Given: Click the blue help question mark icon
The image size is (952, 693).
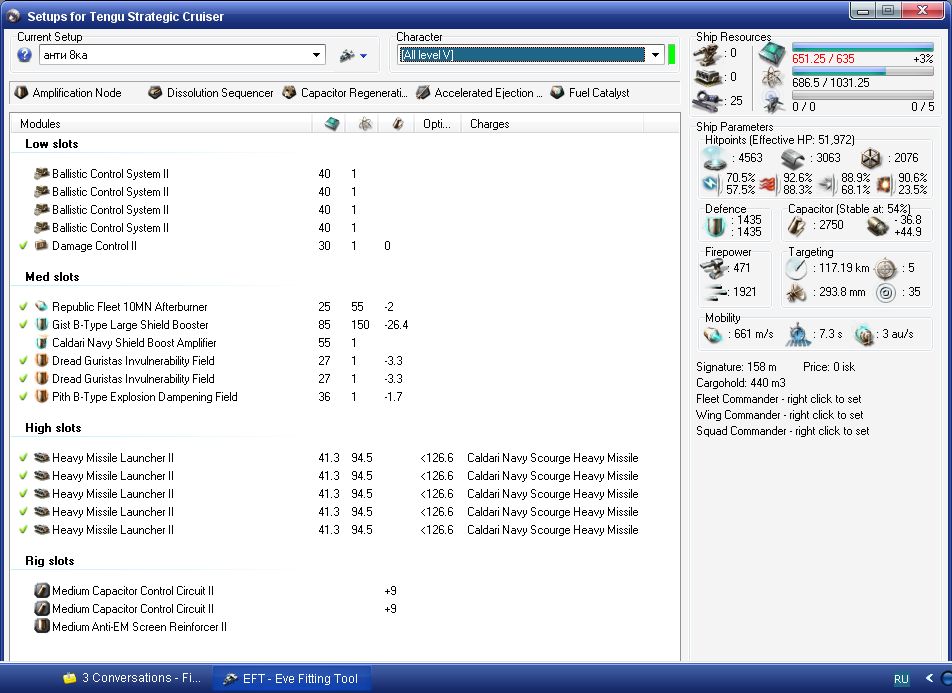Looking at the screenshot, I should [25, 55].
